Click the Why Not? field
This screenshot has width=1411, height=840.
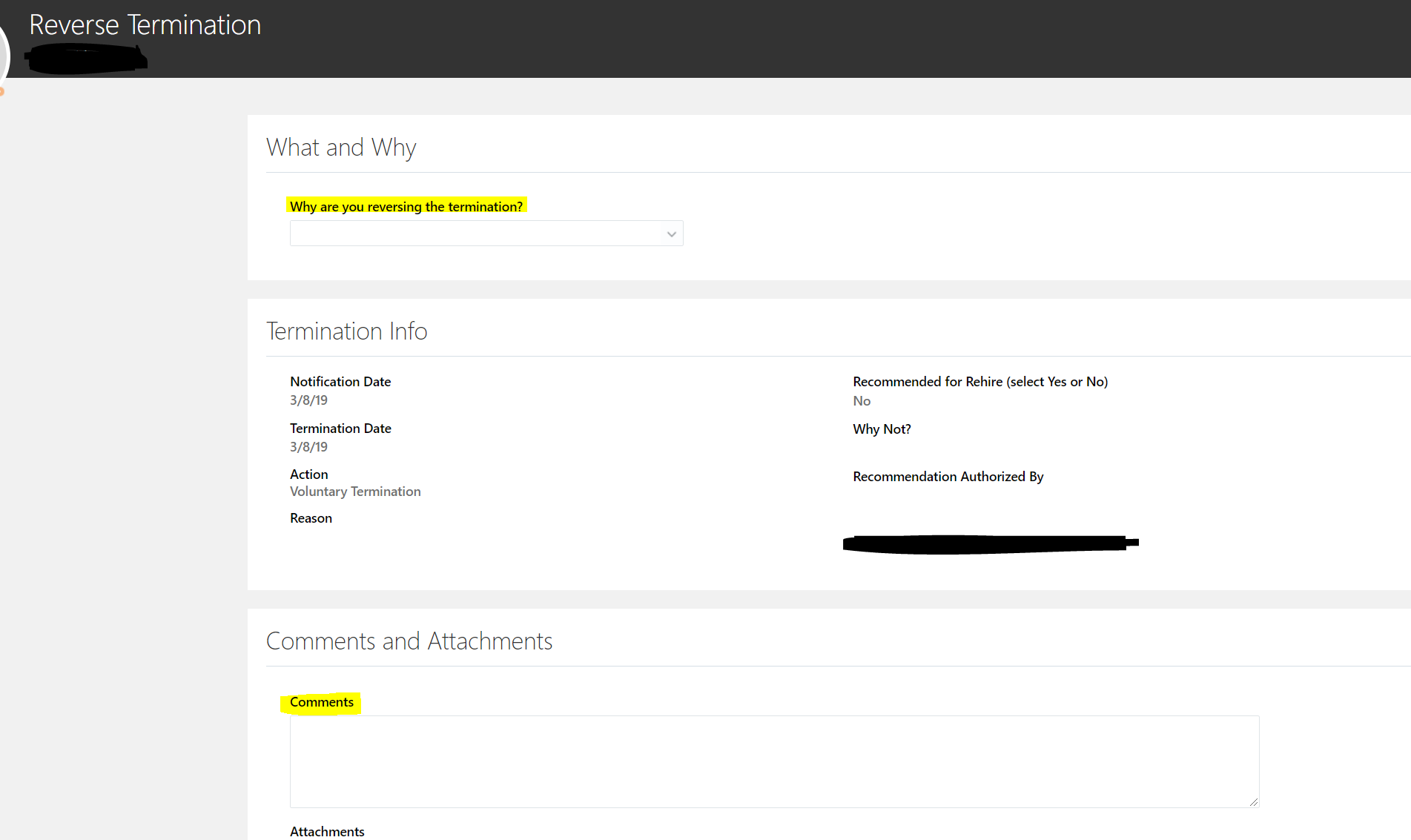pos(882,429)
